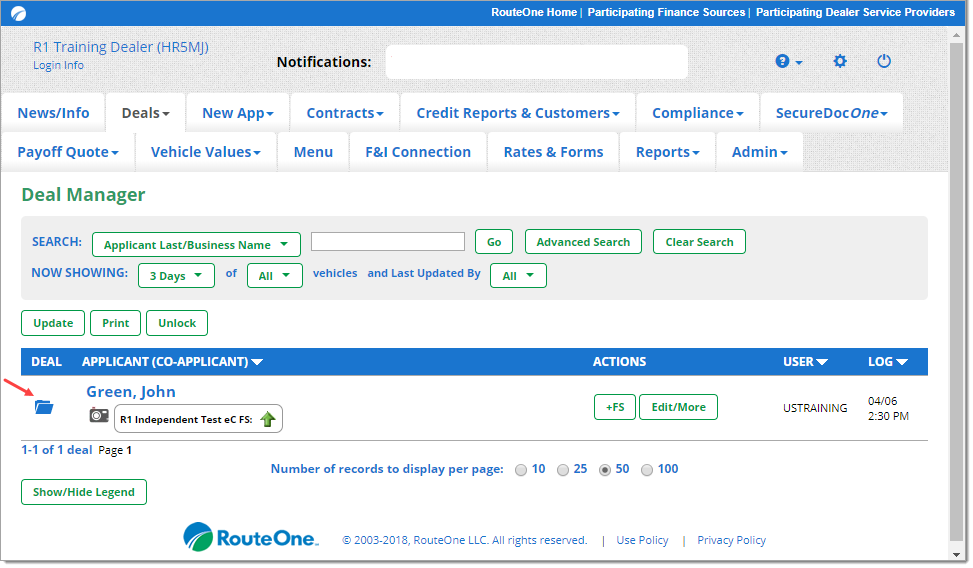Click the RouteOne footer logo

(251, 537)
